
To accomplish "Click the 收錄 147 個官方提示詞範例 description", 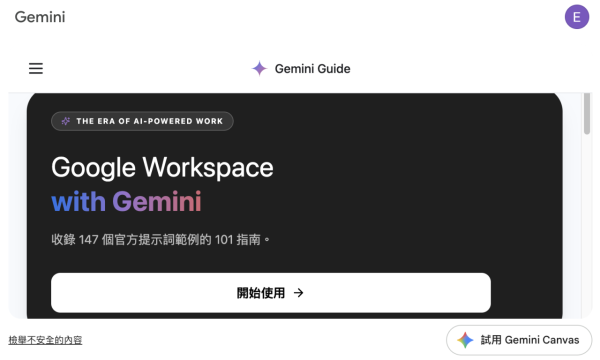I will pyautogui.click(x=160, y=240).
